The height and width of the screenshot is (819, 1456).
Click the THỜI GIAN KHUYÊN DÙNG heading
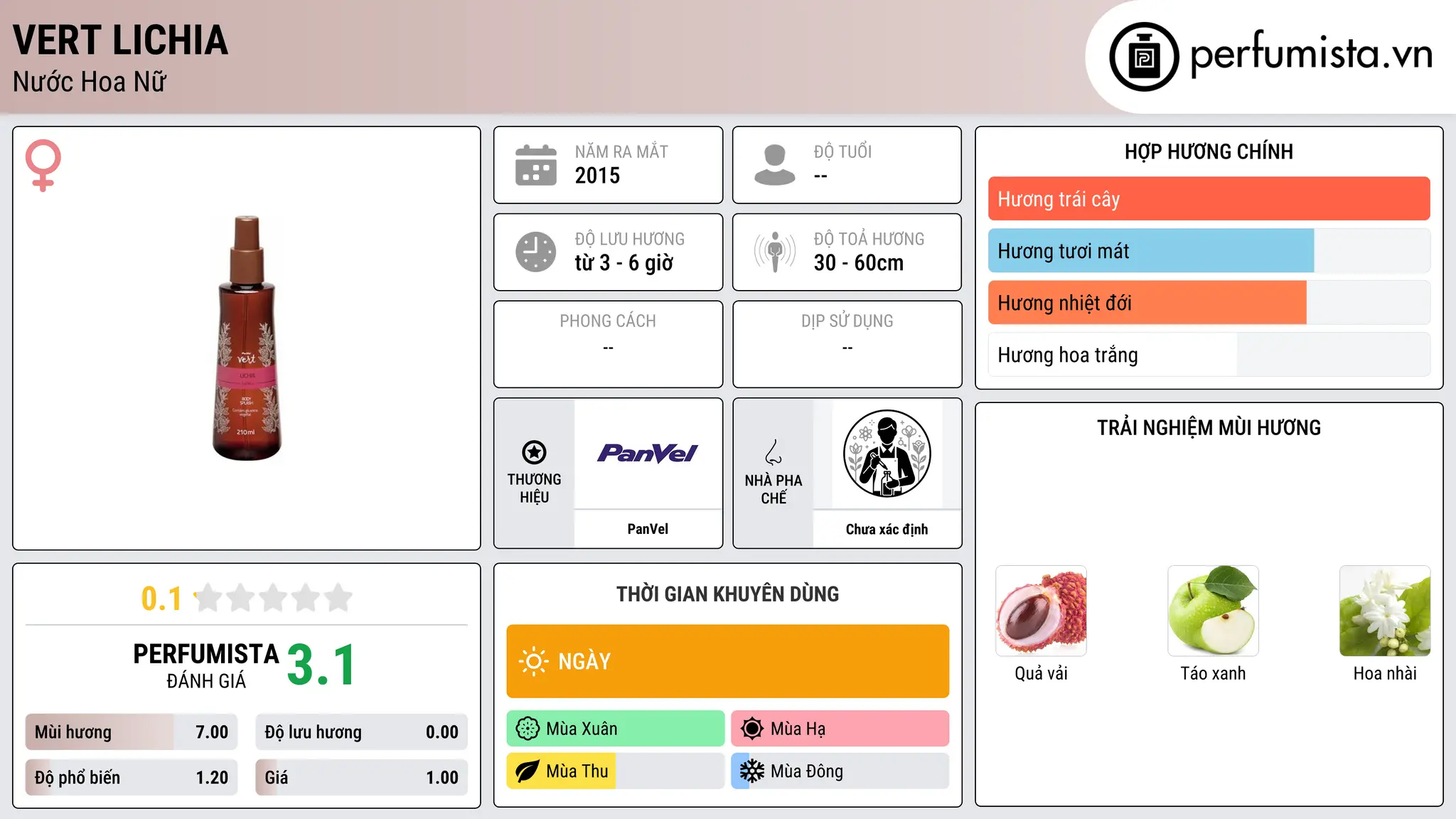tap(728, 594)
